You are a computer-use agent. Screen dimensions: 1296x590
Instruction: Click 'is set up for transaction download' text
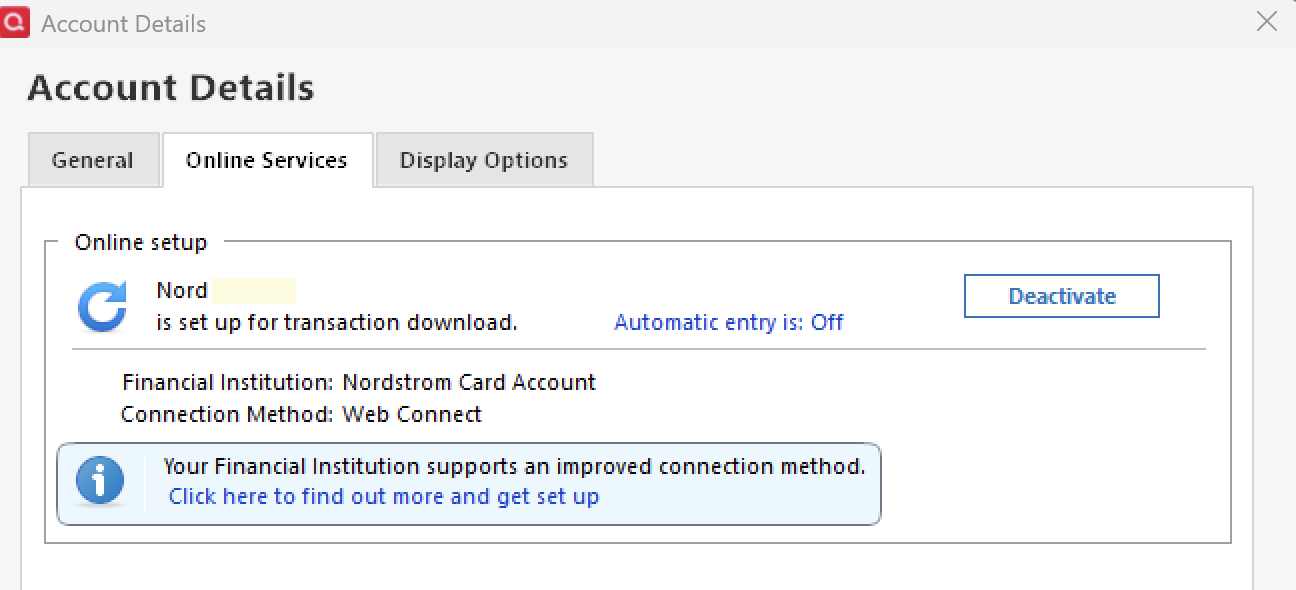[x=337, y=322]
